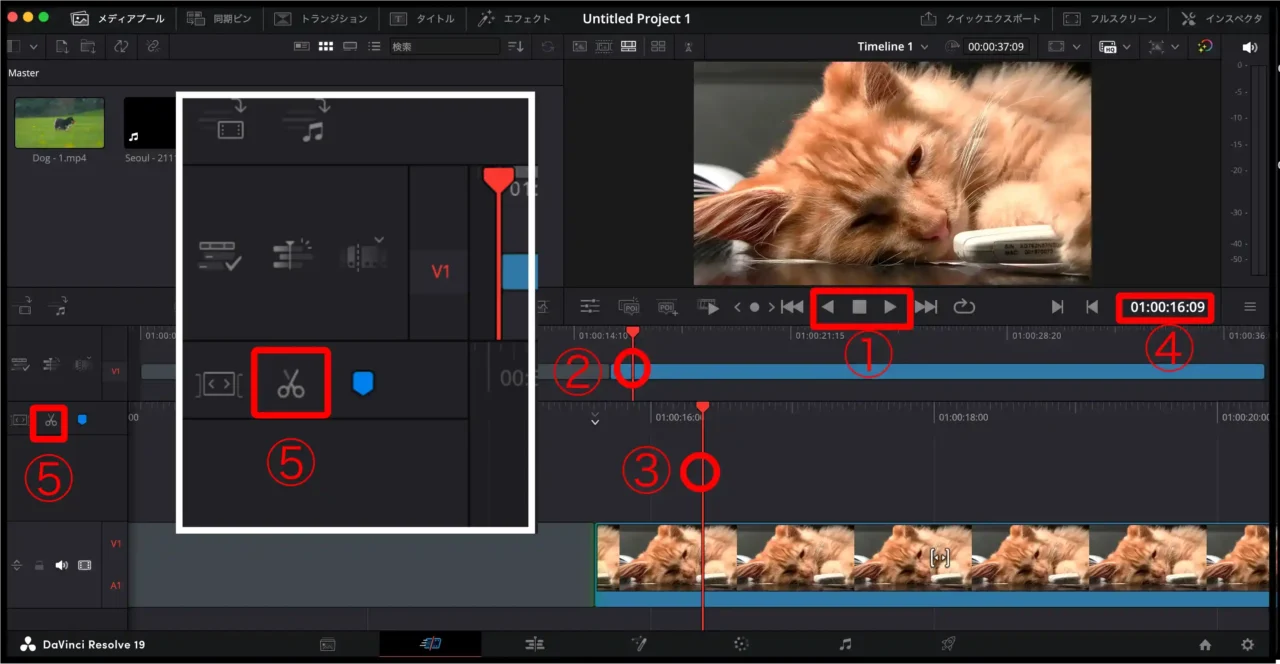
Task: Add a blue marker to the timeline
Action: pyautogui.click(x=82, y=420)
